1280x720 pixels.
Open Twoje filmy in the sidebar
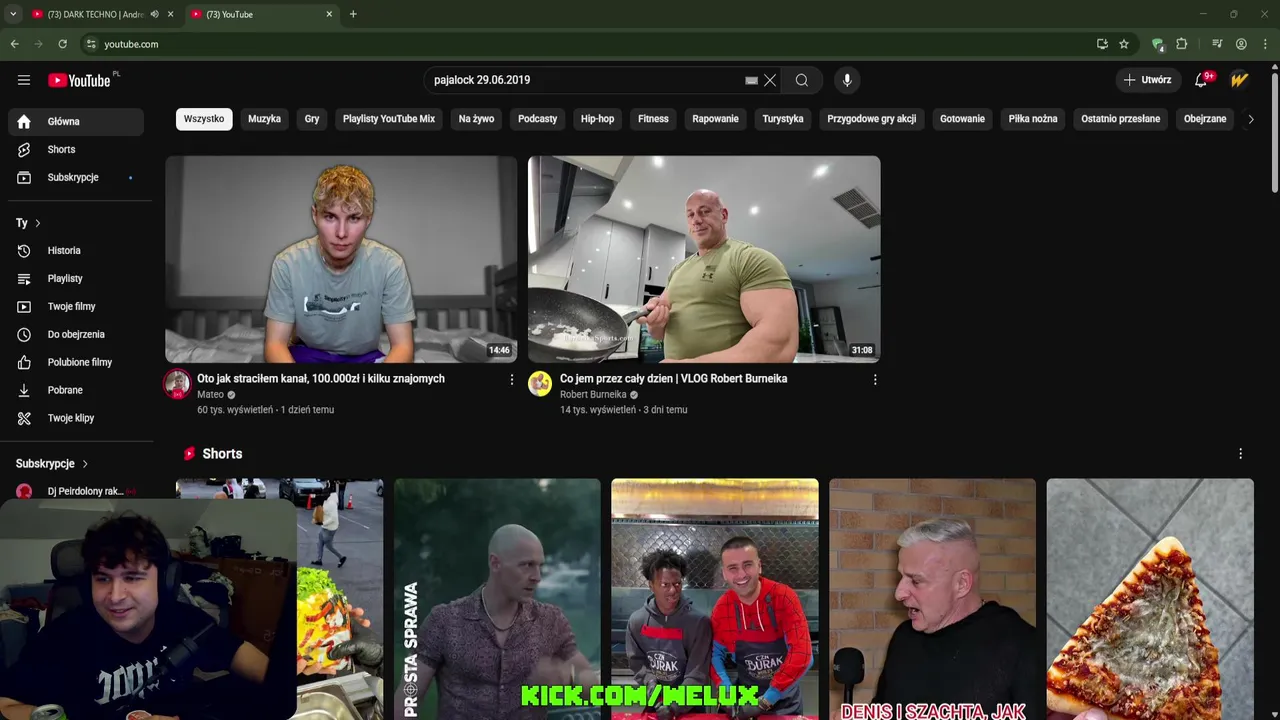(x=76, y=306)
